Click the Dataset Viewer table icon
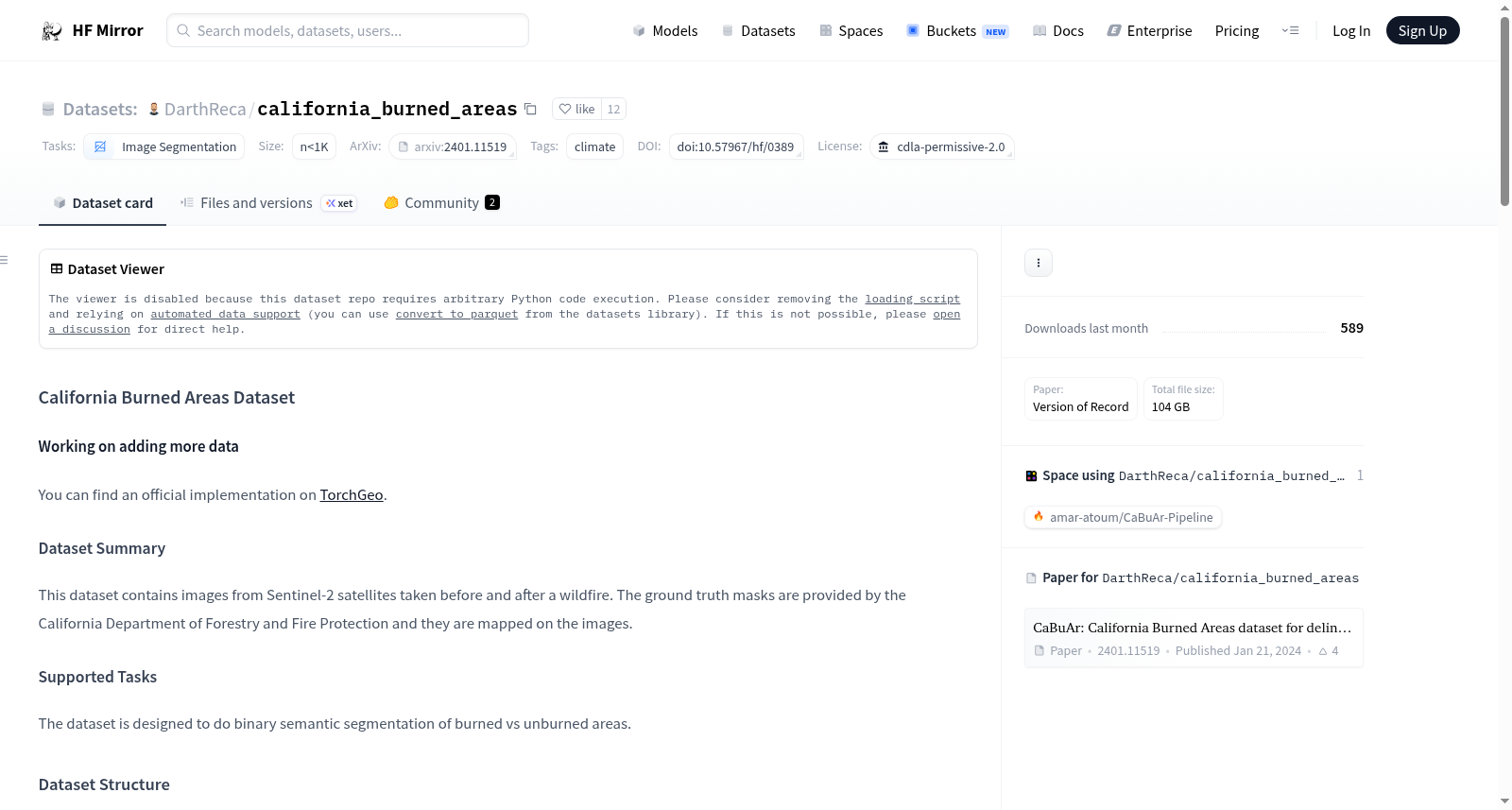Screen dimensions: 1512x810 pos(57,269)
